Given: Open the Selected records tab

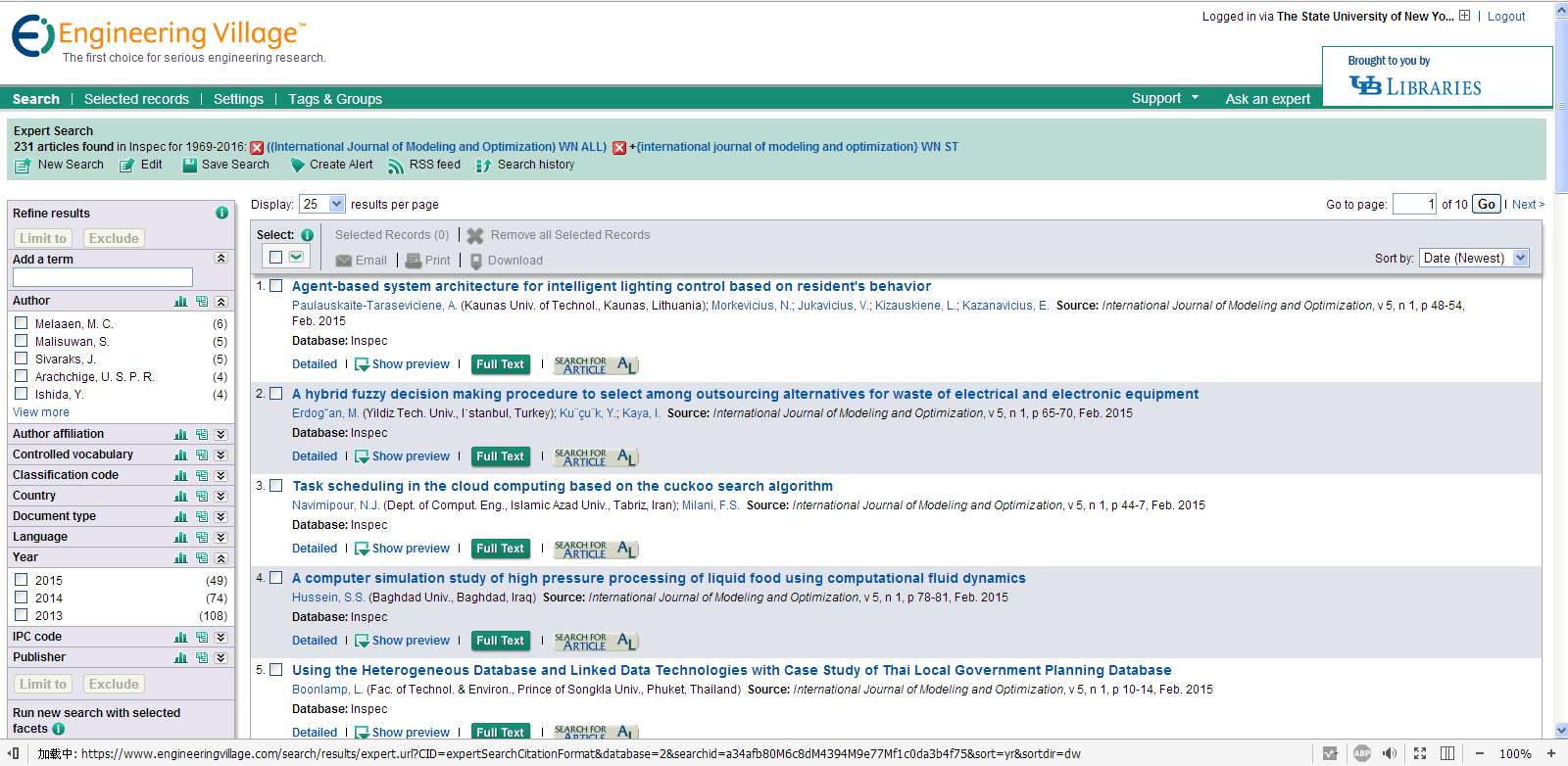Looking at the screenshot, I should click(x=136, y=99).
